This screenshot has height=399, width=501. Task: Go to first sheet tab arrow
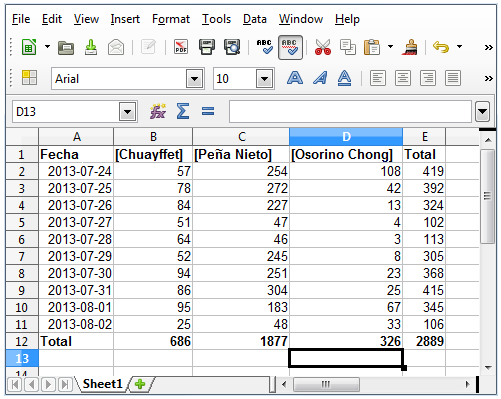coord(14,385)
